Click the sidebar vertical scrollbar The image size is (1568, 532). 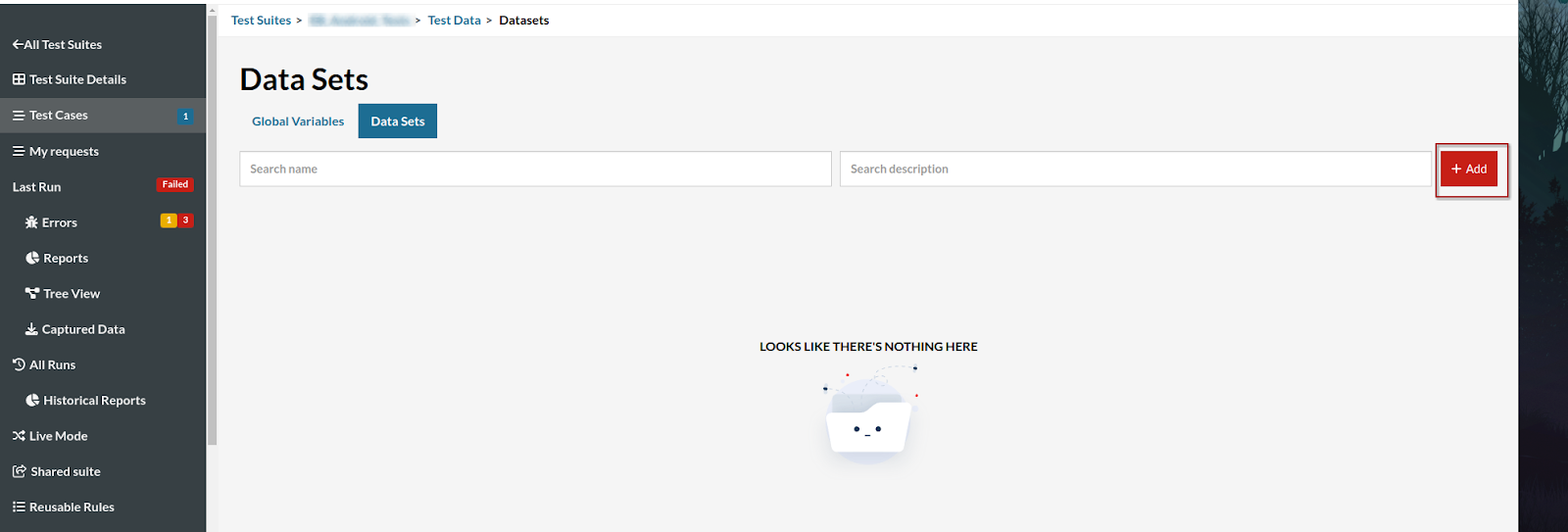pyautogui.click(x=212, y=225)
